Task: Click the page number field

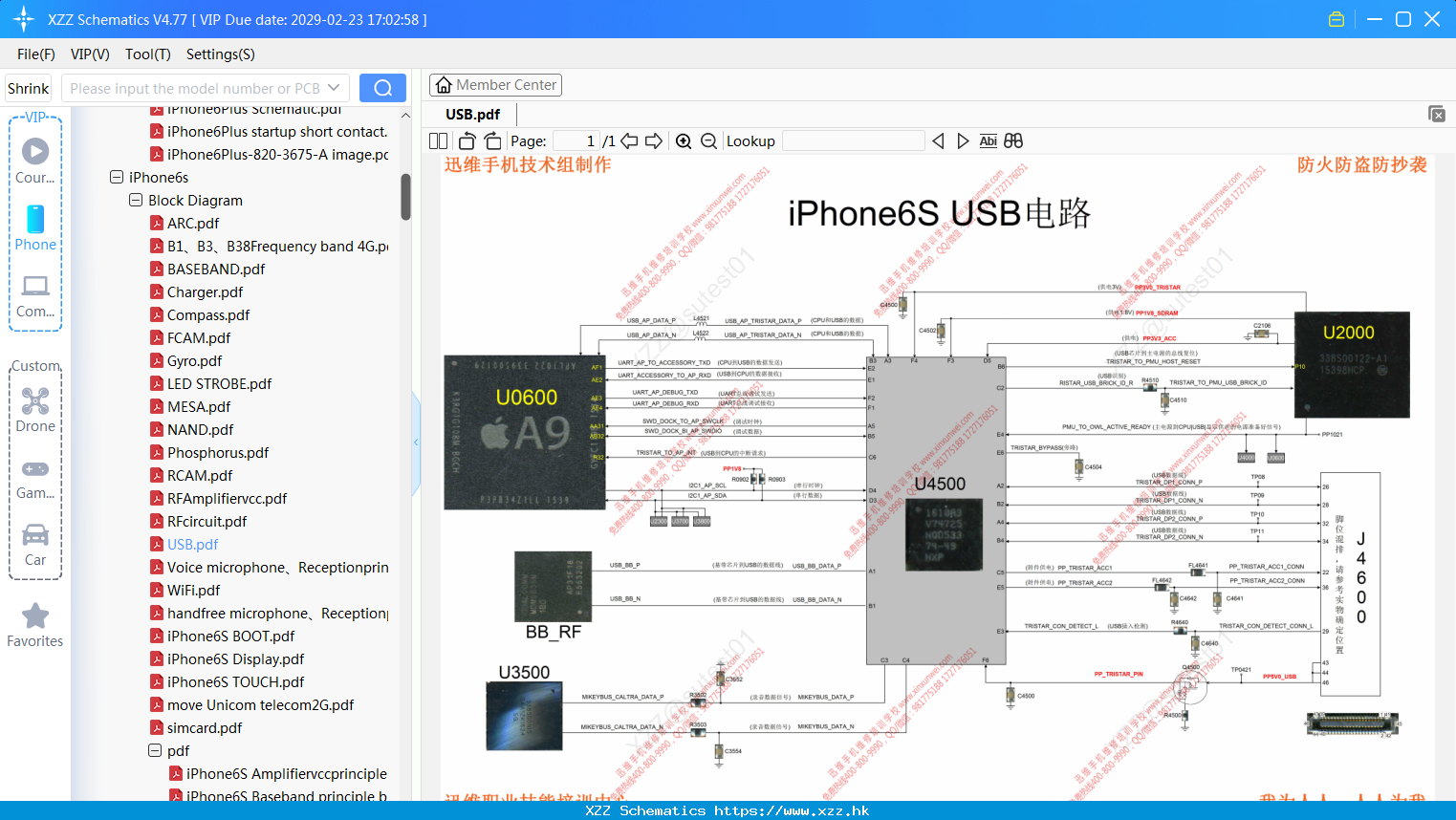Action: [x=576, y=141]
